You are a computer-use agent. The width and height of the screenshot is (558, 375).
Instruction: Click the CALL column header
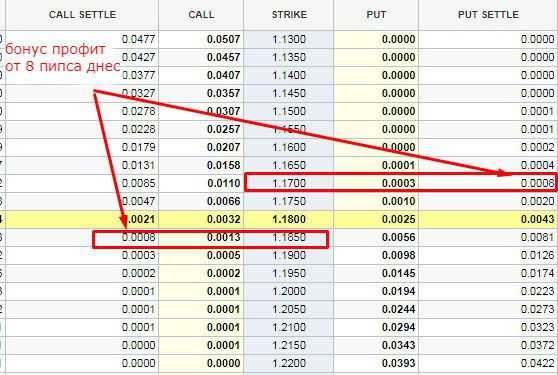(x=201, y=15)
